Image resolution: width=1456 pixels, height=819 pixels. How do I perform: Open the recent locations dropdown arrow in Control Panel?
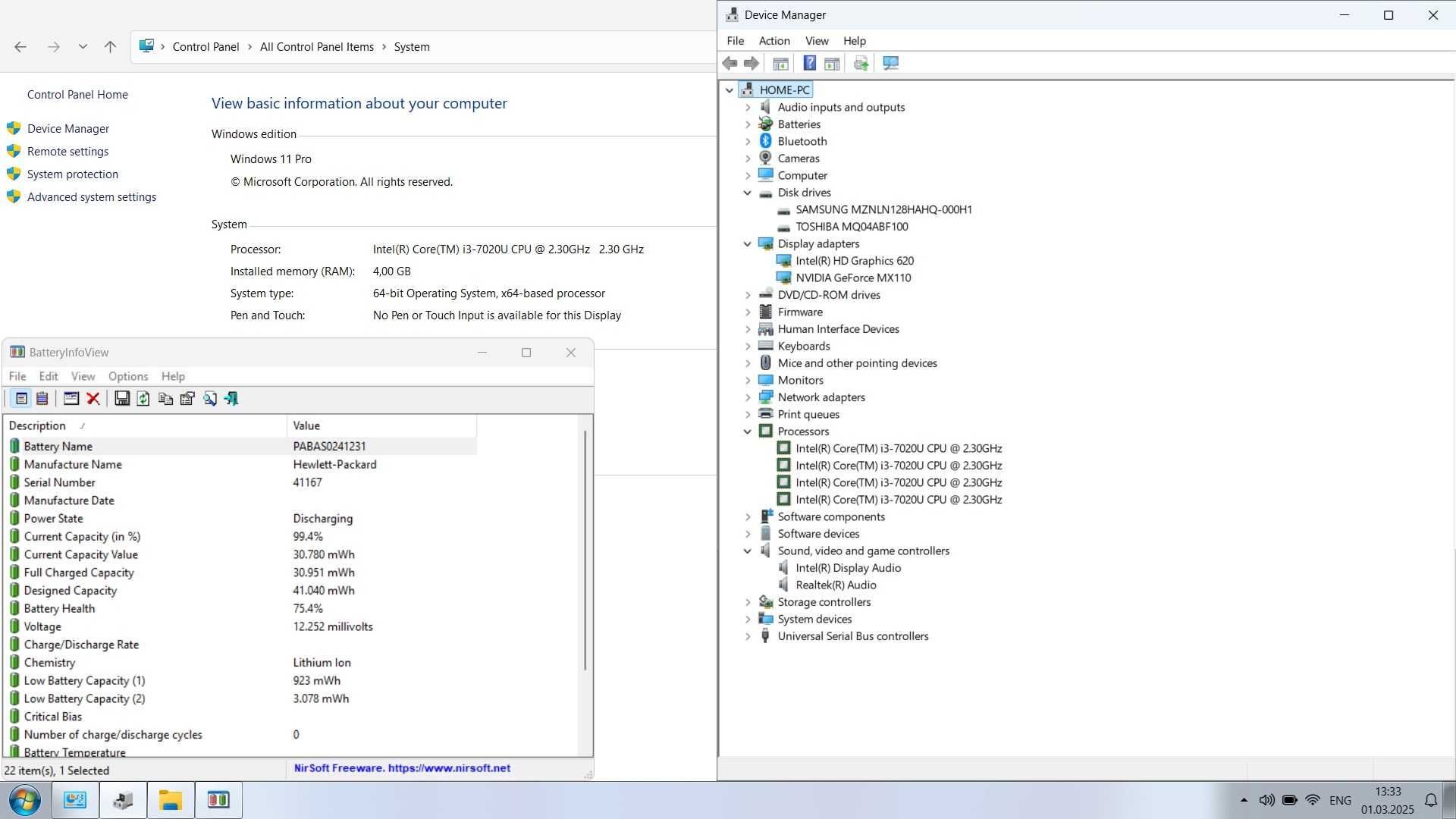pyautogui.click(x=83, y=47)
